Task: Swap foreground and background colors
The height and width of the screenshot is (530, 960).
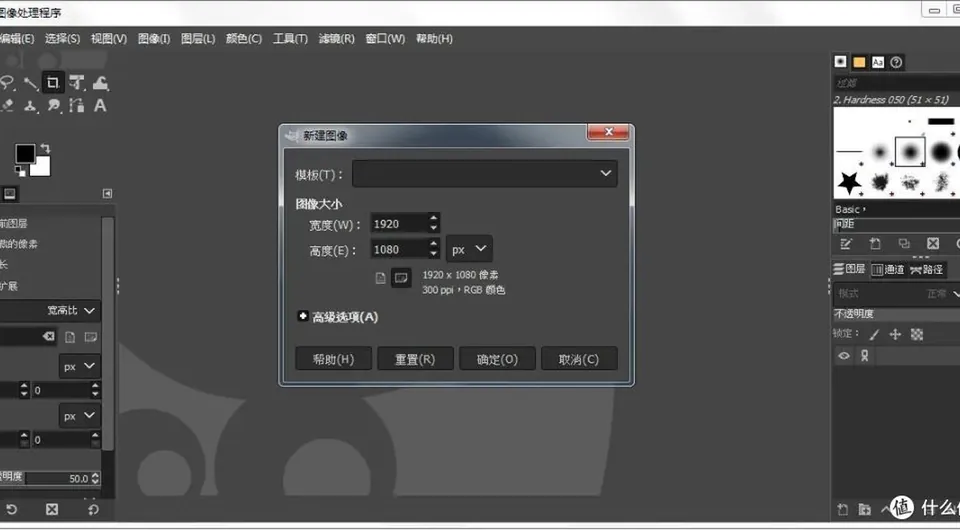Action: 45,148
